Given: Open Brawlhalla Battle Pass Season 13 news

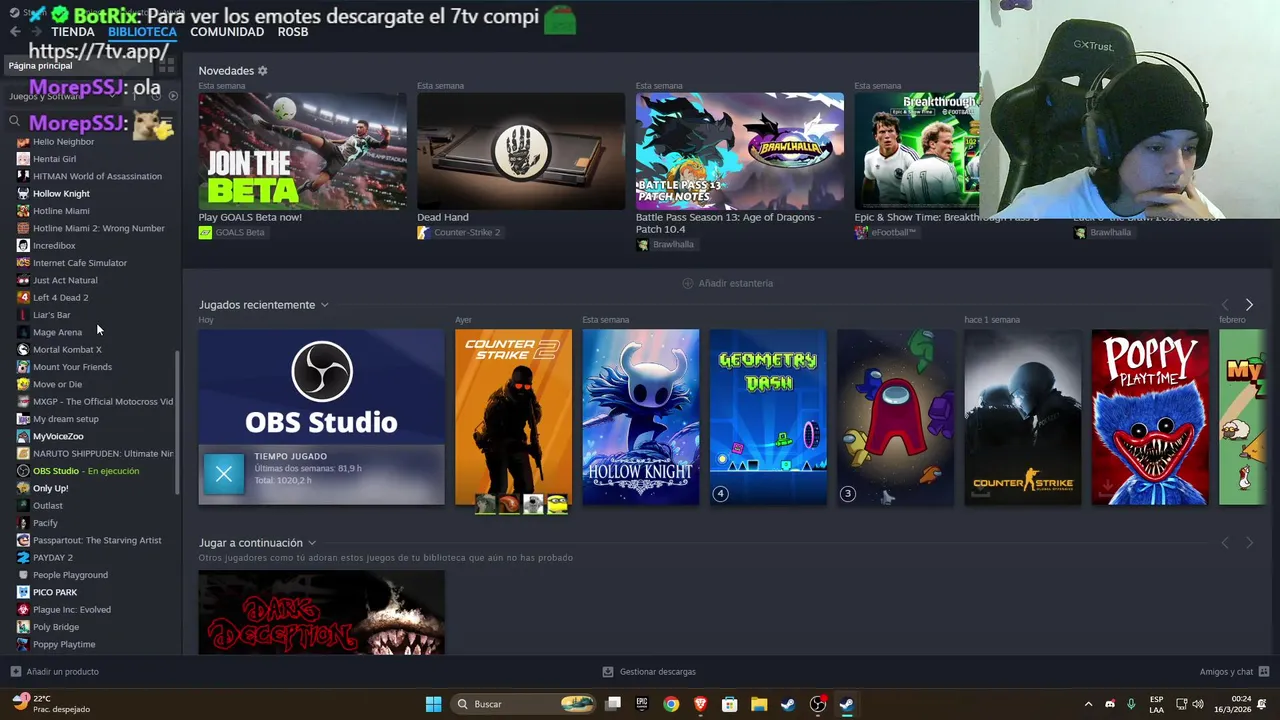Looking at the screenshot, I should coord(739,151).
